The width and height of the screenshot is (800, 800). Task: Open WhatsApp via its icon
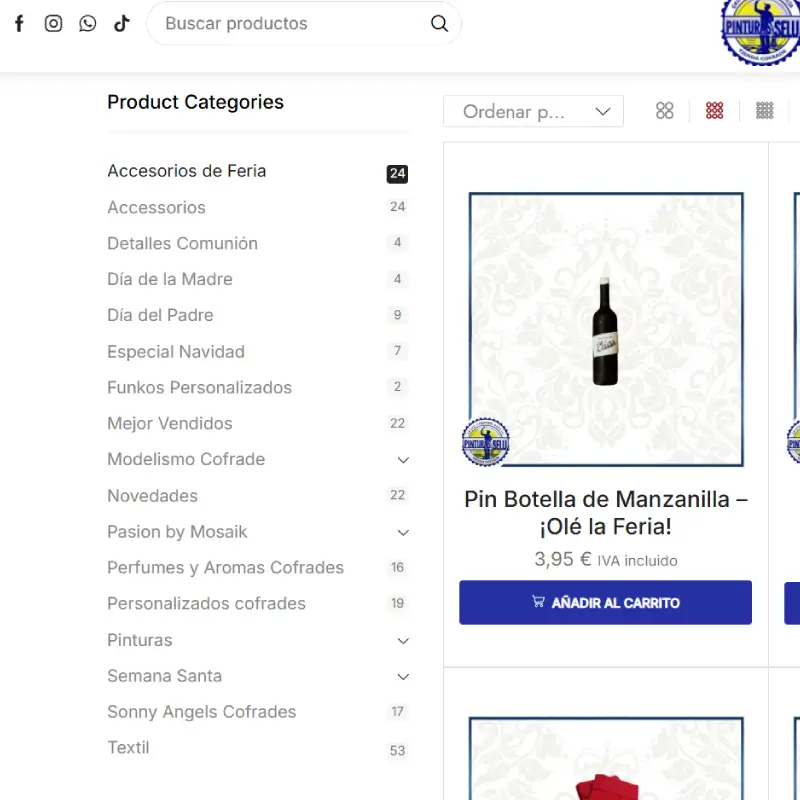87,23
